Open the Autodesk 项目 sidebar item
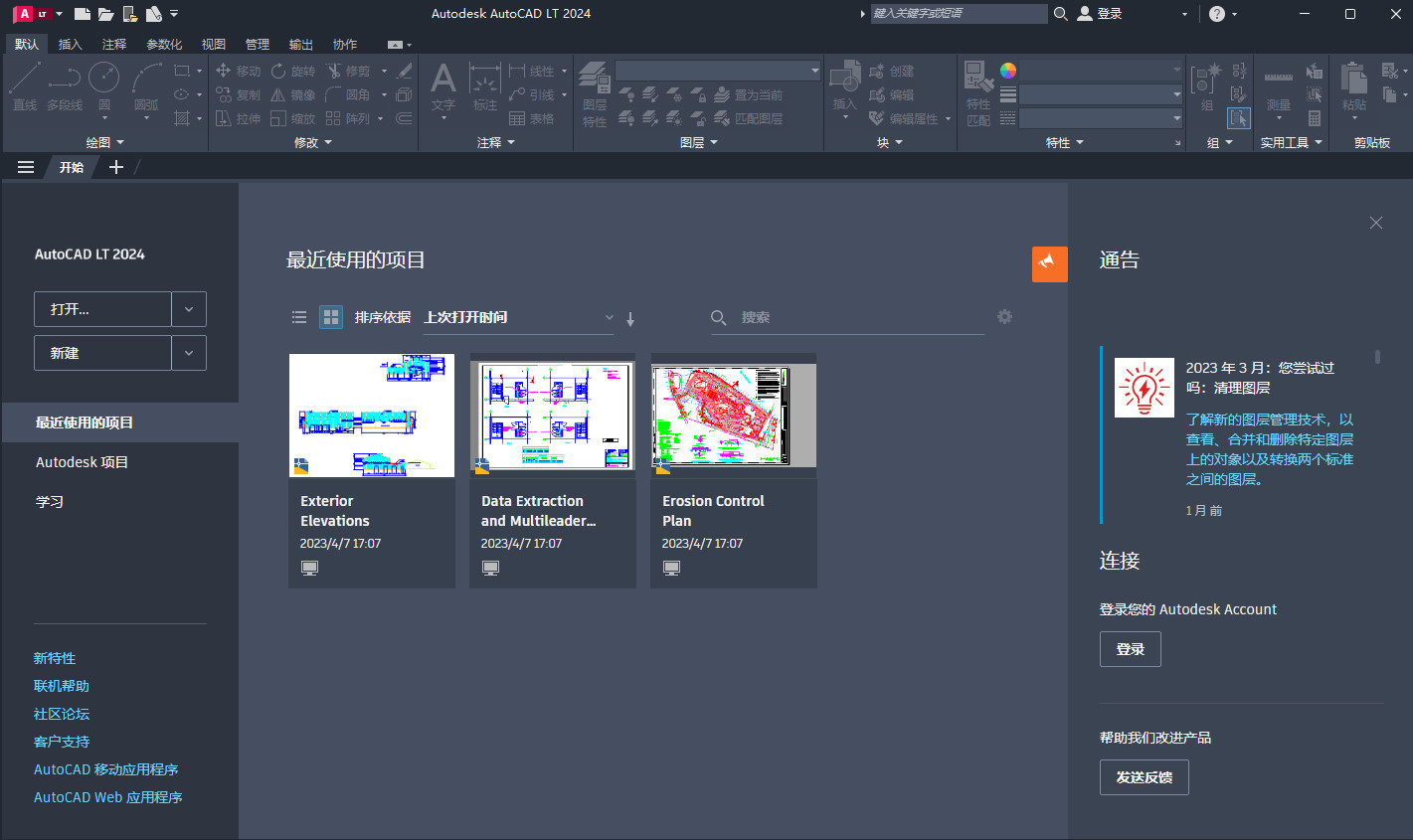The width and height of the screenshot is (1413, 840). (82, 462)
